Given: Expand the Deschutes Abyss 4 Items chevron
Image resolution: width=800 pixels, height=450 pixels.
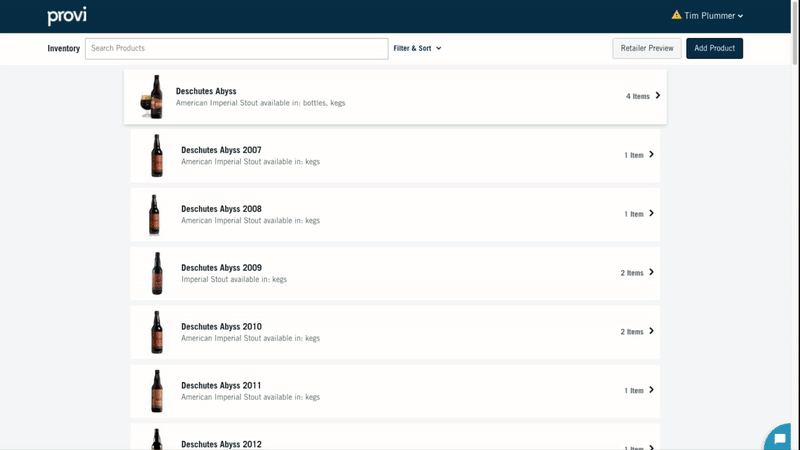Looking at the screenshot, I should point(658,95).
